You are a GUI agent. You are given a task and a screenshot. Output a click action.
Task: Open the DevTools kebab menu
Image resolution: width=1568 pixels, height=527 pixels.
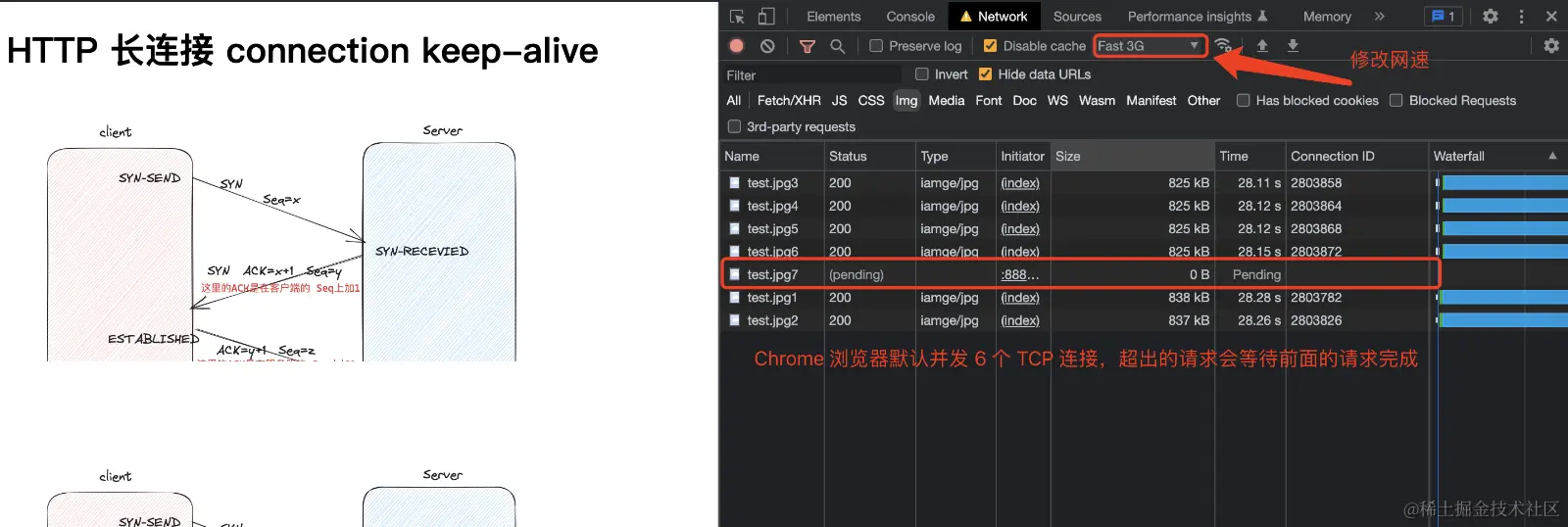tap(1521, 17)
